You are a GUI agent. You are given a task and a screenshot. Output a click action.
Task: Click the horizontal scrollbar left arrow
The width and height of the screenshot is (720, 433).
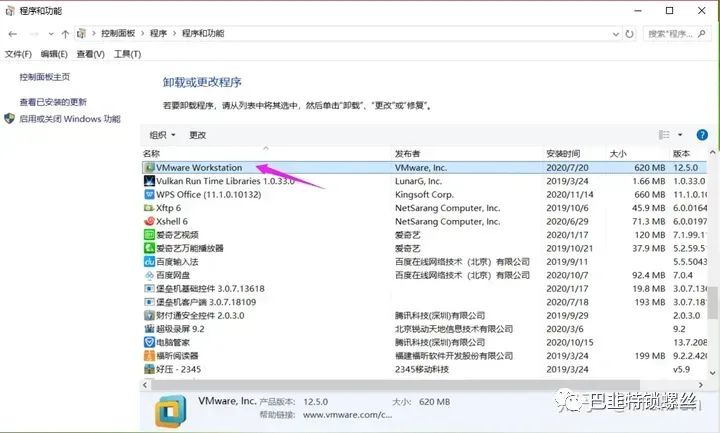145,385
